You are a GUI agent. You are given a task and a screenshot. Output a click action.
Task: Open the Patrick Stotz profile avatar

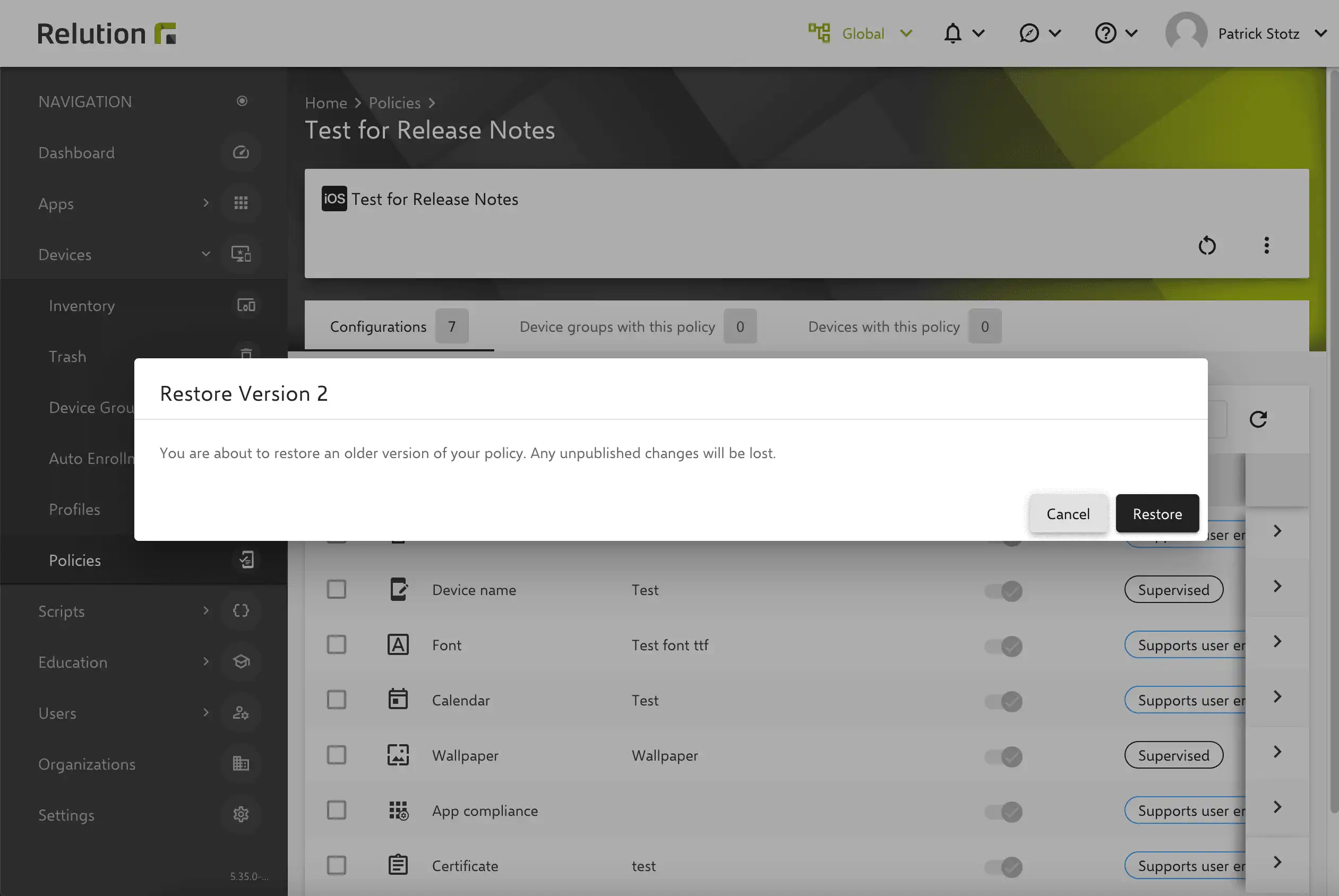pyautogui.click(x=1186, y=32)
